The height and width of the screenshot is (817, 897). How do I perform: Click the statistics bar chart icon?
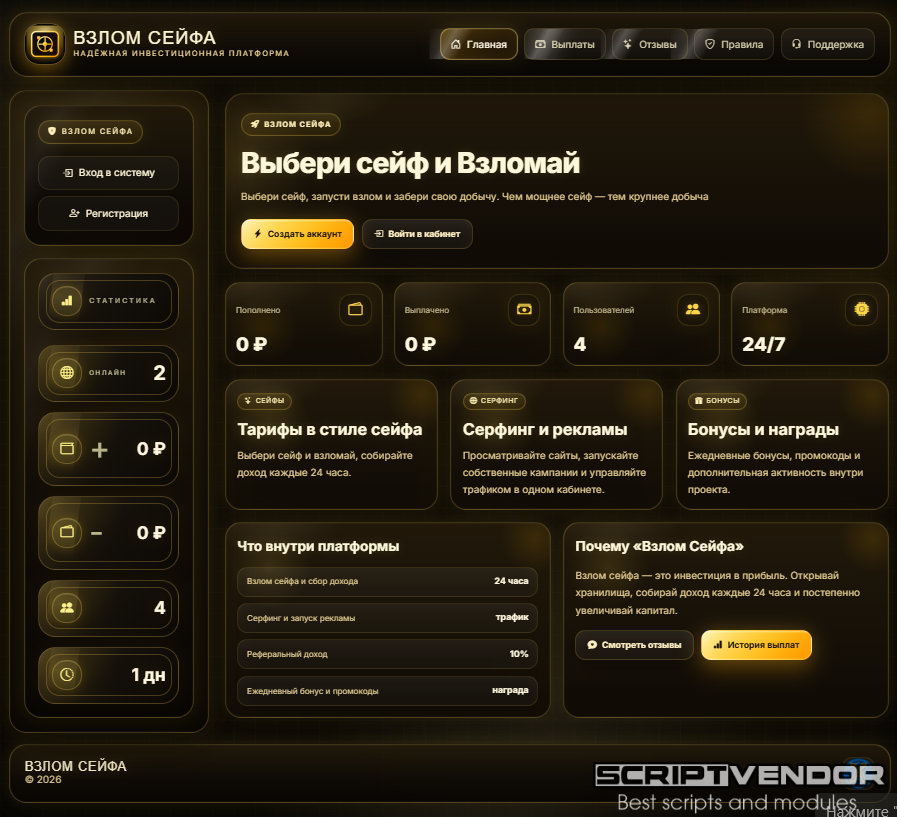coord(67,300)
